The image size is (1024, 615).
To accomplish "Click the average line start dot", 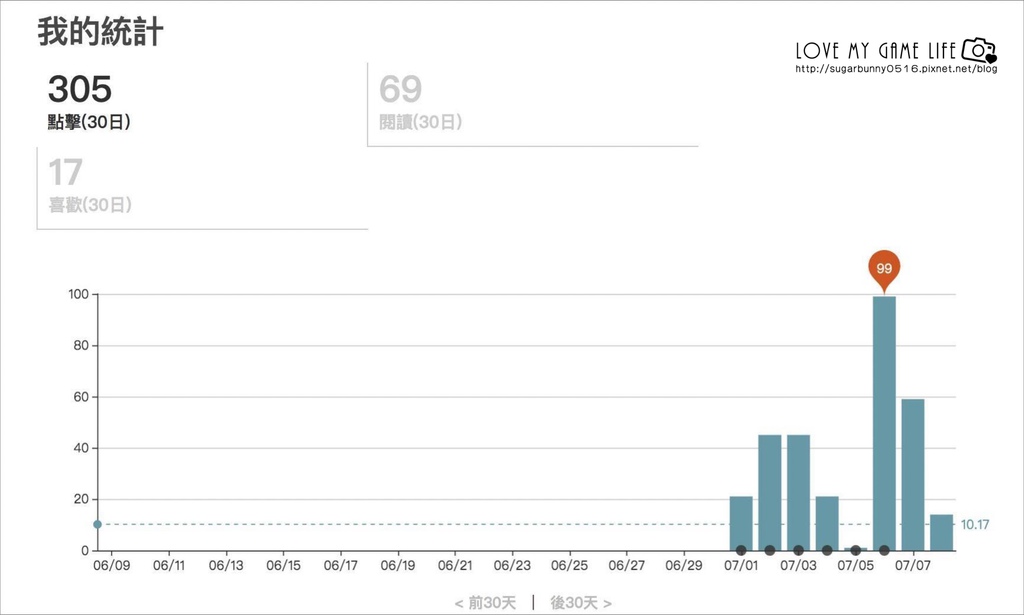I will pyautogui.click(x=97, y=524).
